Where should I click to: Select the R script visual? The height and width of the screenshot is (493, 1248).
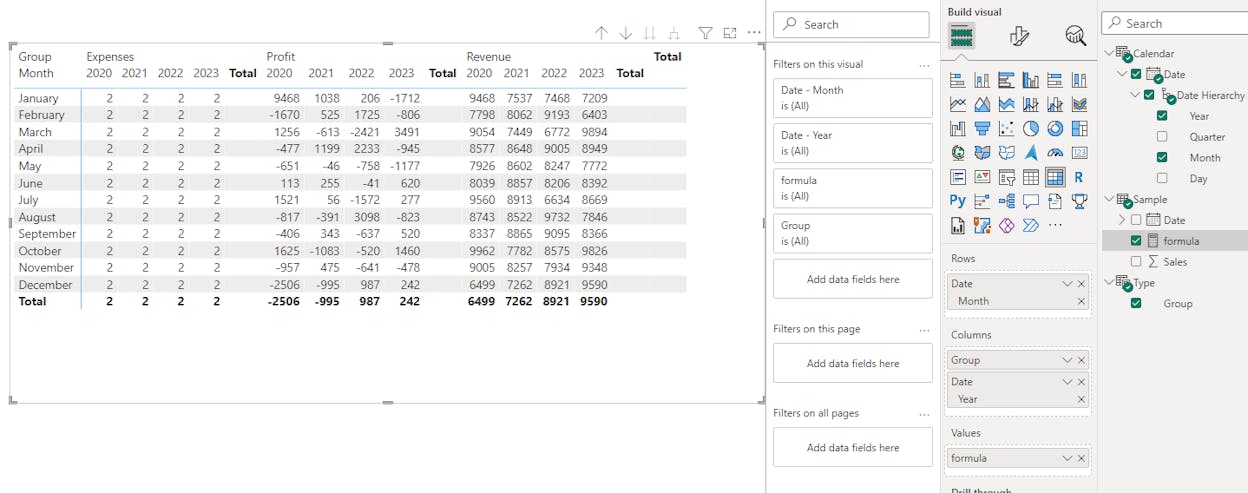[x=1079, y=177]
